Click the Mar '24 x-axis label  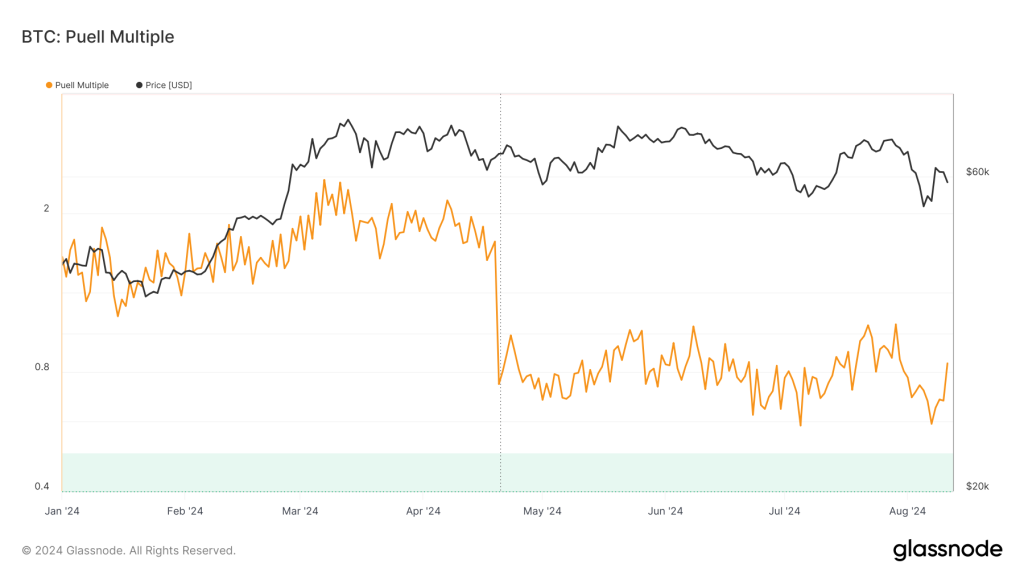click(x=299, y=511)
